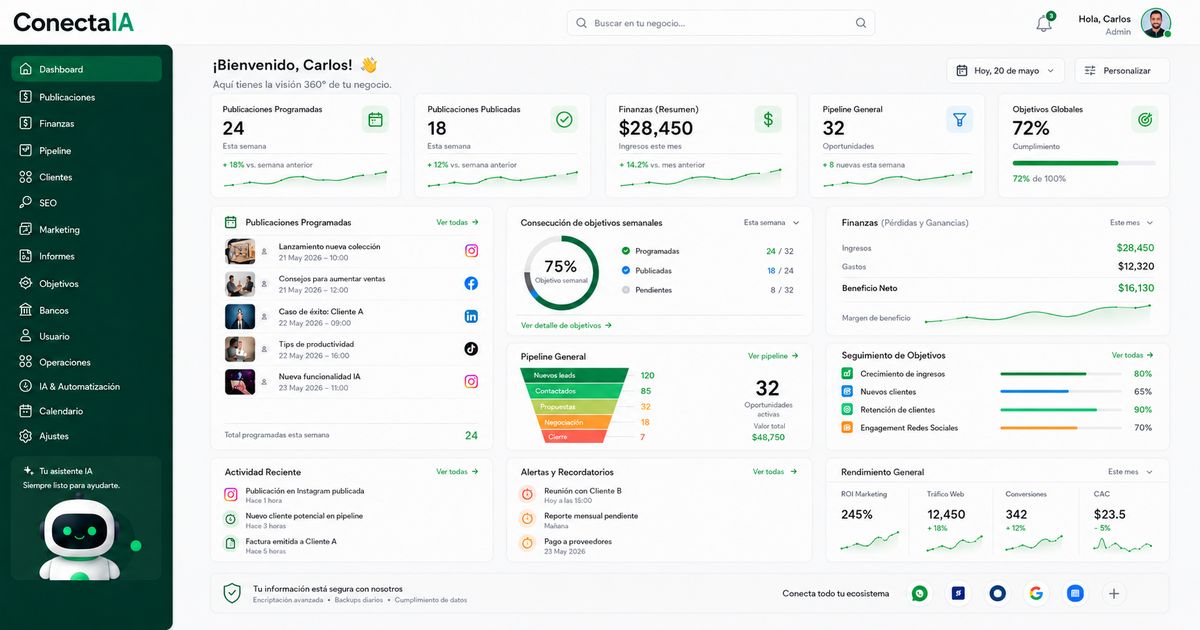Open the Tips de productividad post thumbnail
This screenshot has height=630, width=1200.
(x=240, y=349)
